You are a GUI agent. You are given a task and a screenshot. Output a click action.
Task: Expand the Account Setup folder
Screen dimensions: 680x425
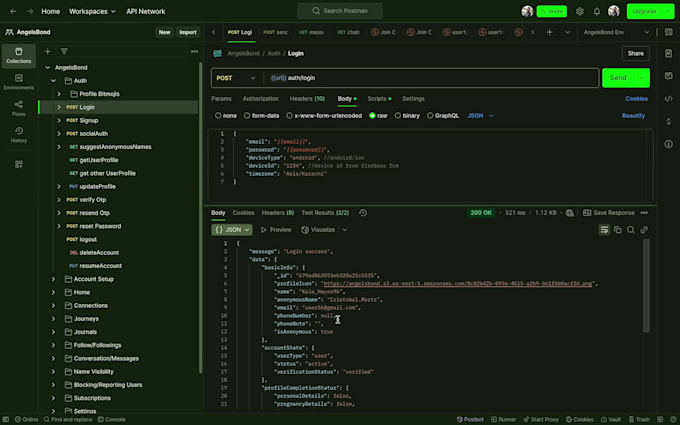[53, 279]
